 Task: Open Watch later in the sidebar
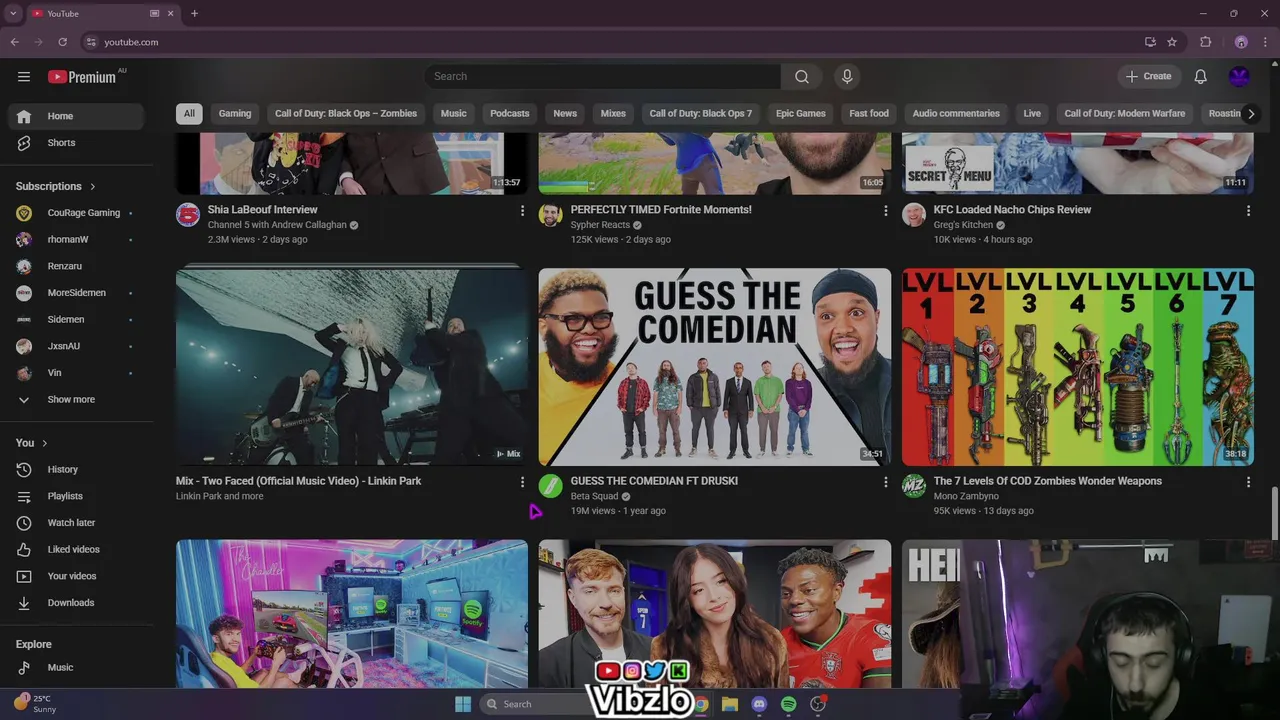(x=76, y=523)
